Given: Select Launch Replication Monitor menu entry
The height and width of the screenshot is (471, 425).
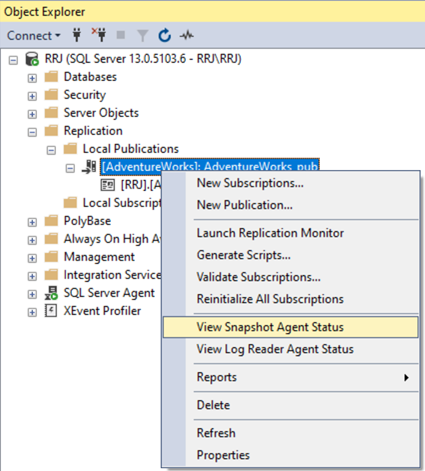Looking at the screenshot, I should coord(290,233).
